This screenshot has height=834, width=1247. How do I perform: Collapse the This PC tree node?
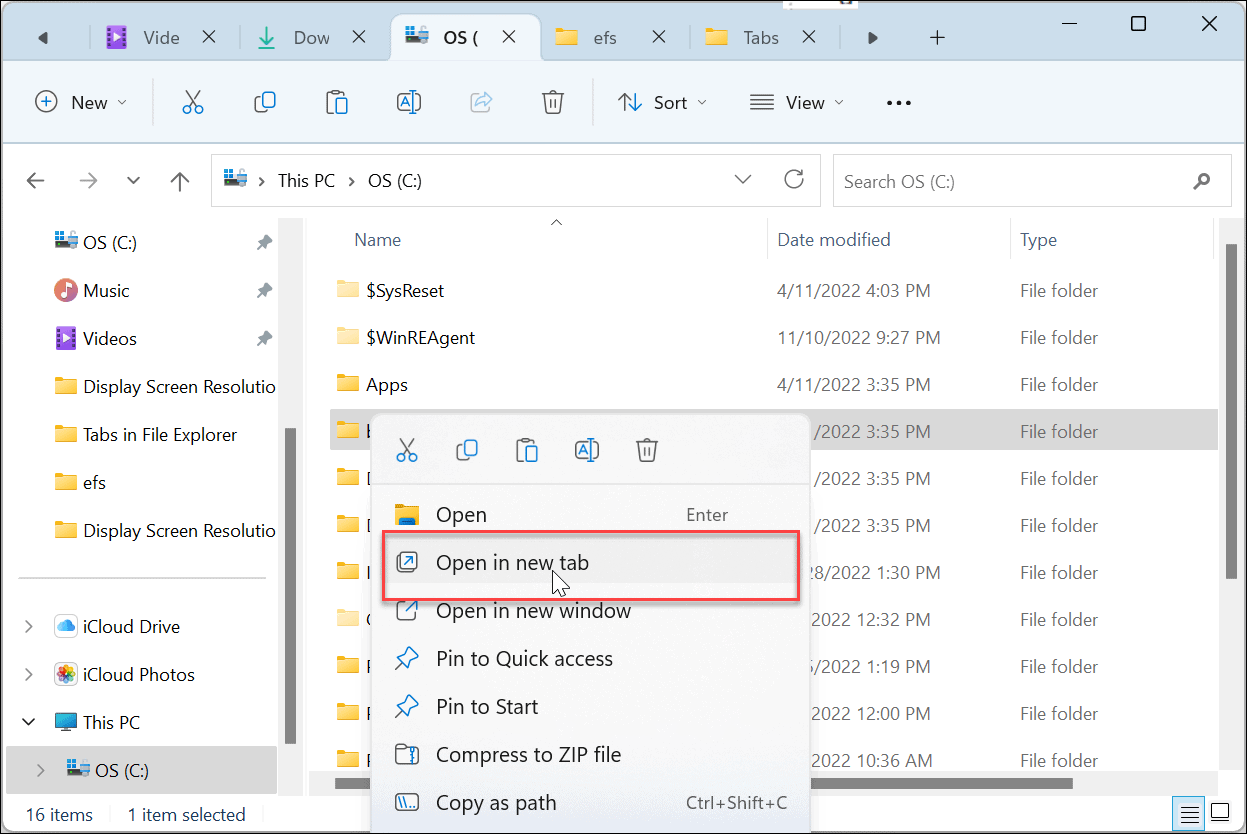pyautogui.click(x=29, y=722)
